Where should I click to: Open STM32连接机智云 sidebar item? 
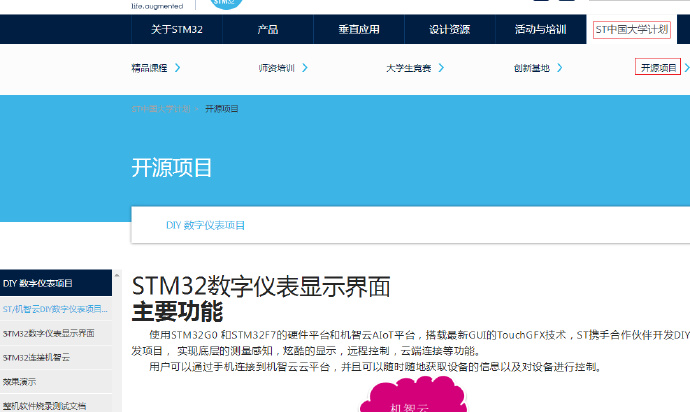click(56, 357)
